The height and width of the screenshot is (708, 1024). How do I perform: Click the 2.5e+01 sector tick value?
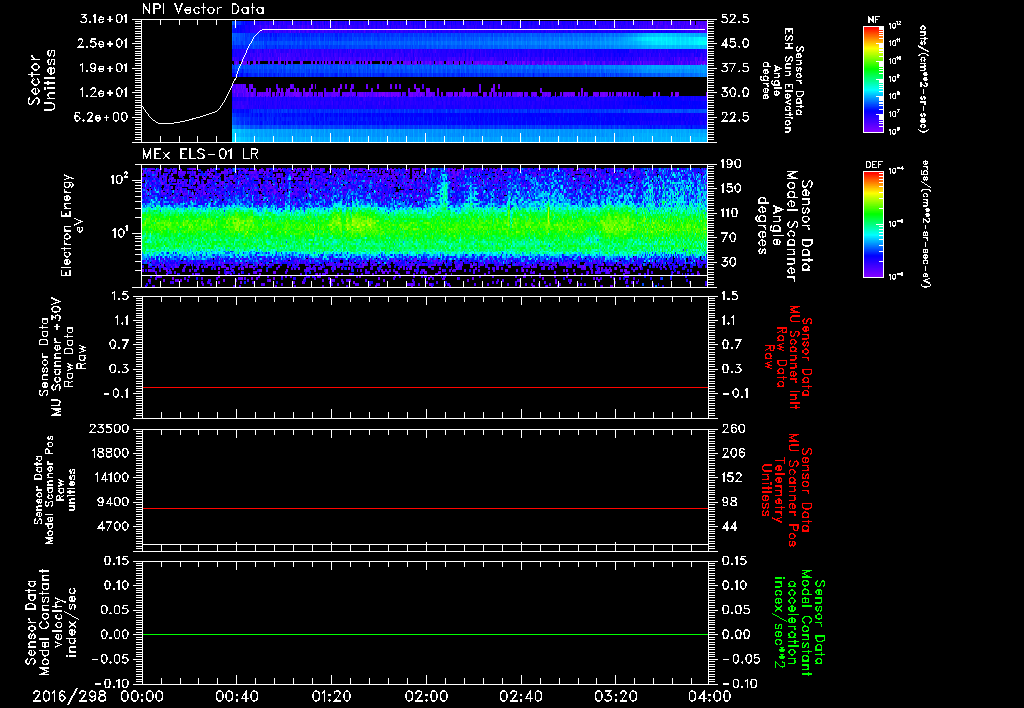pyautogui.click(x=104, y=43)
